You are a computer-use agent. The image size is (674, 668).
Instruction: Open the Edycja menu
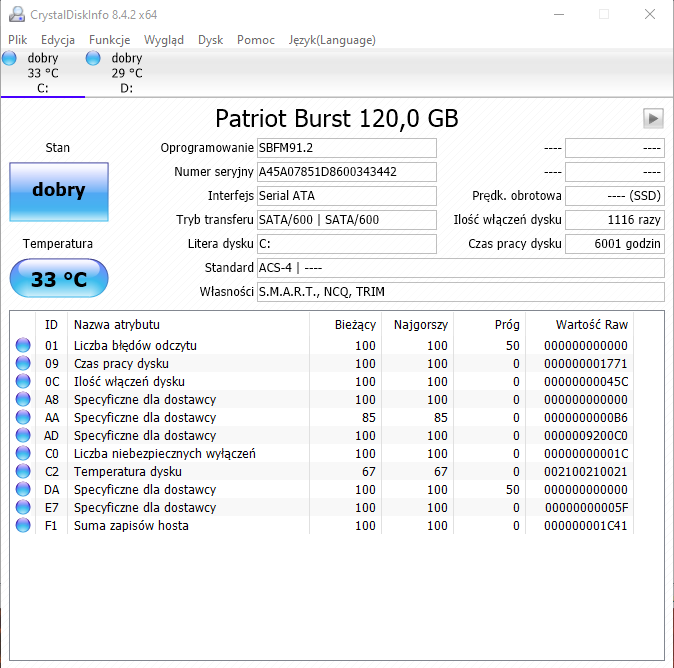click(x=58, y=40)
